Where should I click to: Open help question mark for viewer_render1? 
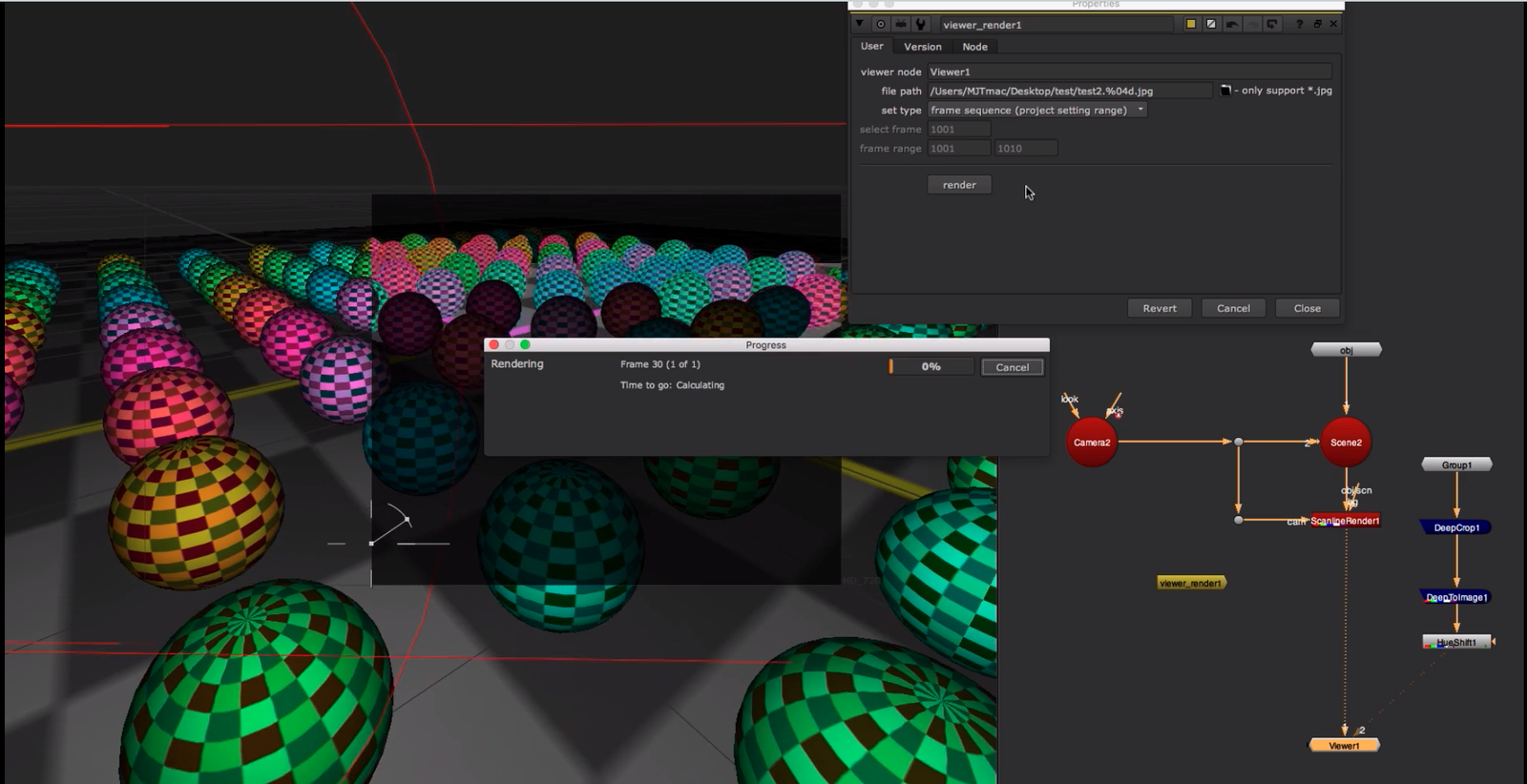1299,24
